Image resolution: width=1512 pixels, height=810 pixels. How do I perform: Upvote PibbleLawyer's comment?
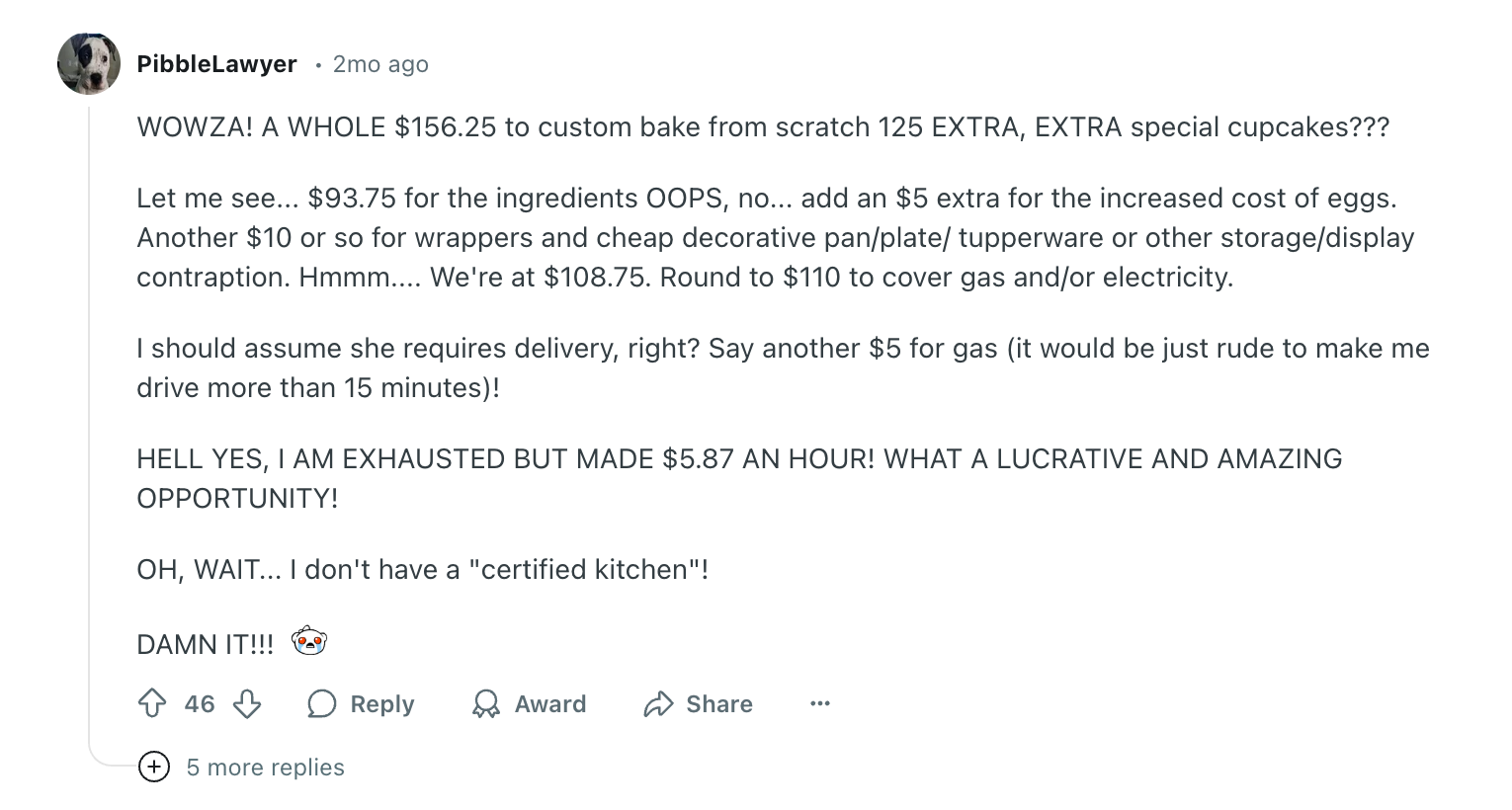click(x=153, y=704)
